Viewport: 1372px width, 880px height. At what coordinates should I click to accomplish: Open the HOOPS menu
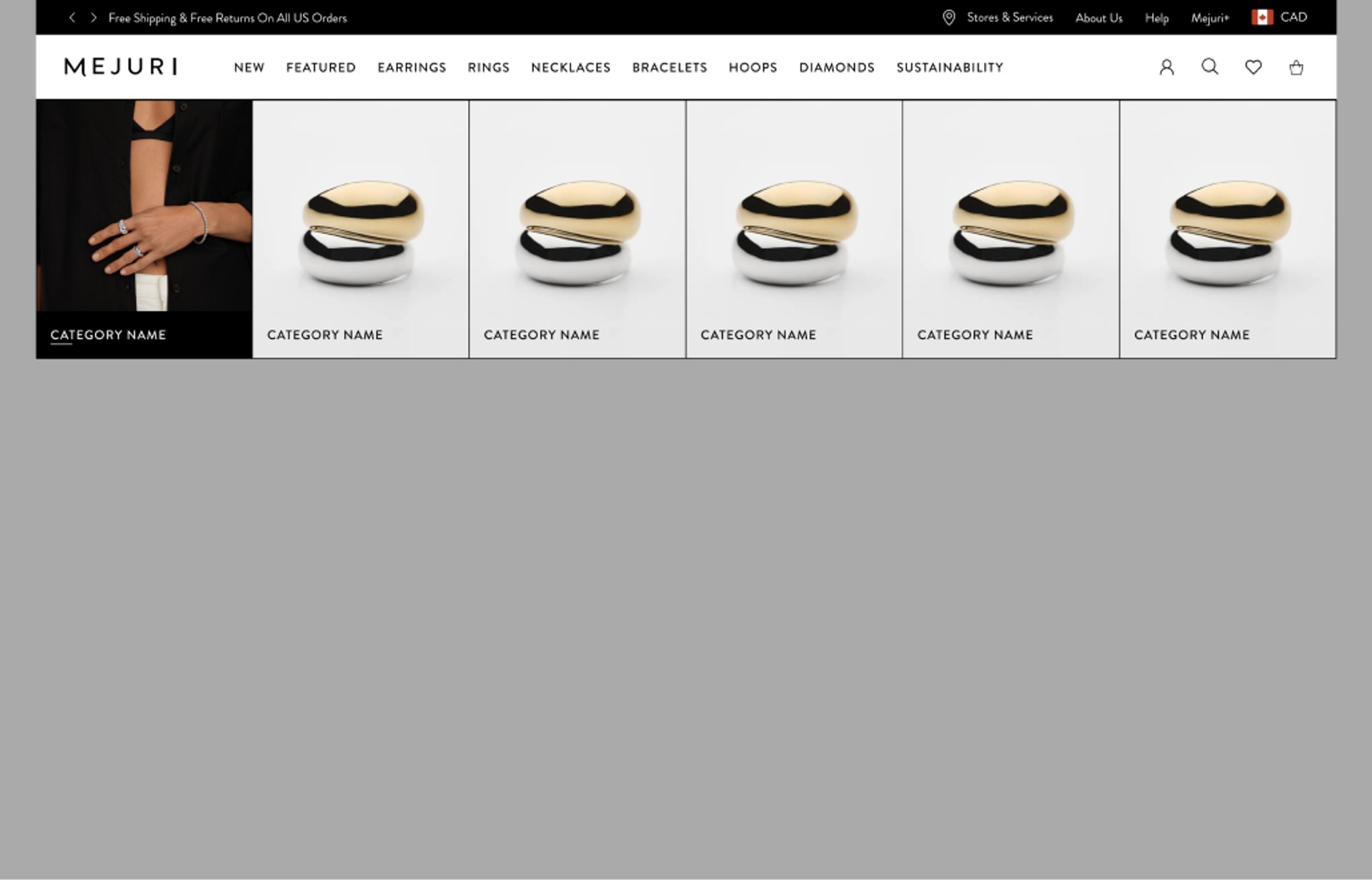click(x=753, y=67)
